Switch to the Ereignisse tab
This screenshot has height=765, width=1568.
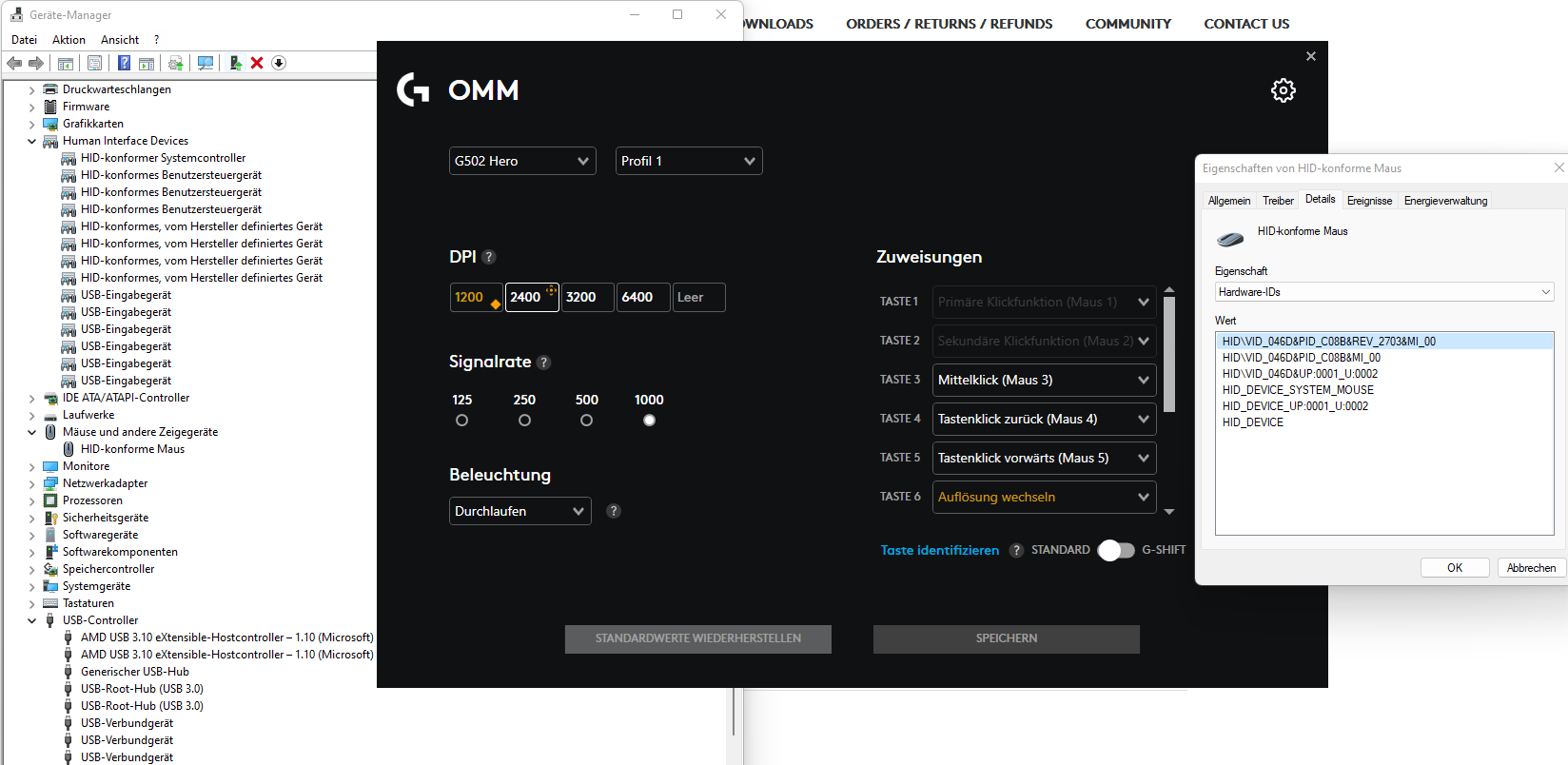(x=1369, y=201)
